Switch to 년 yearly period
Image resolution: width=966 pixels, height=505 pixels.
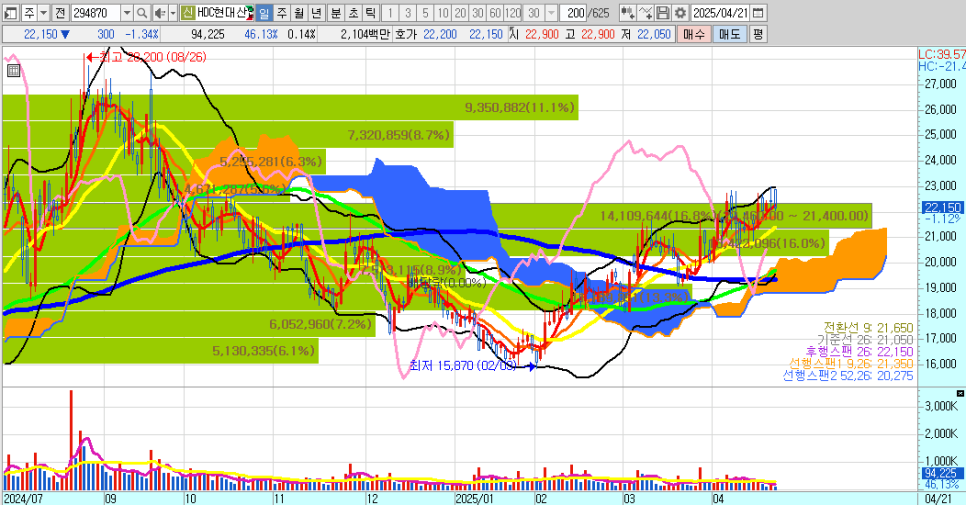point(316,12)
